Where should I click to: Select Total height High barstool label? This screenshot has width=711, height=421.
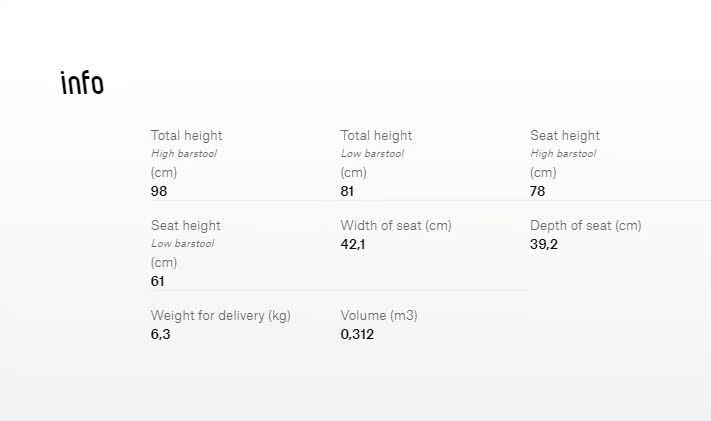coord(186,154)
